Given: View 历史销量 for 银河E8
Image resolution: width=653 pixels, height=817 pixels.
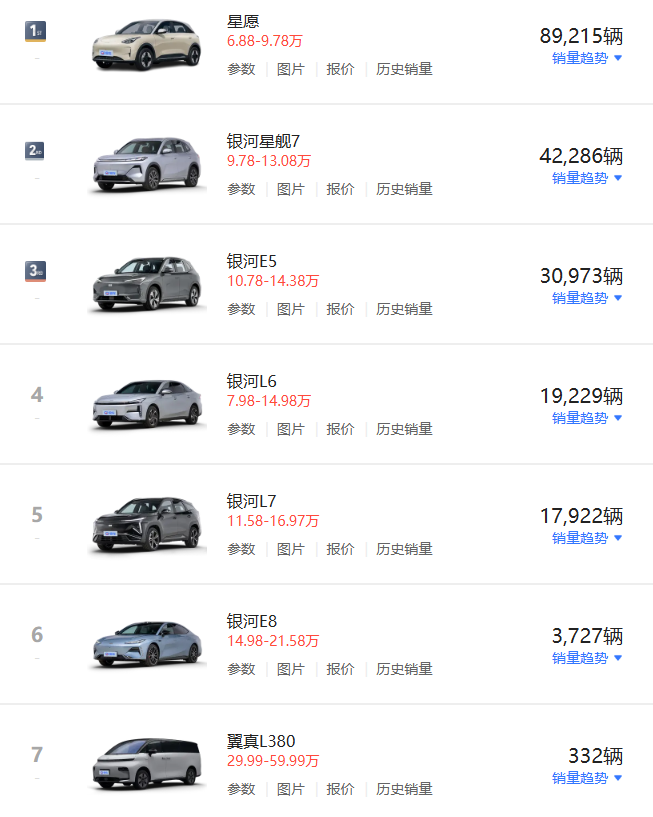Looking at the screenshot, I should [404, 669].
